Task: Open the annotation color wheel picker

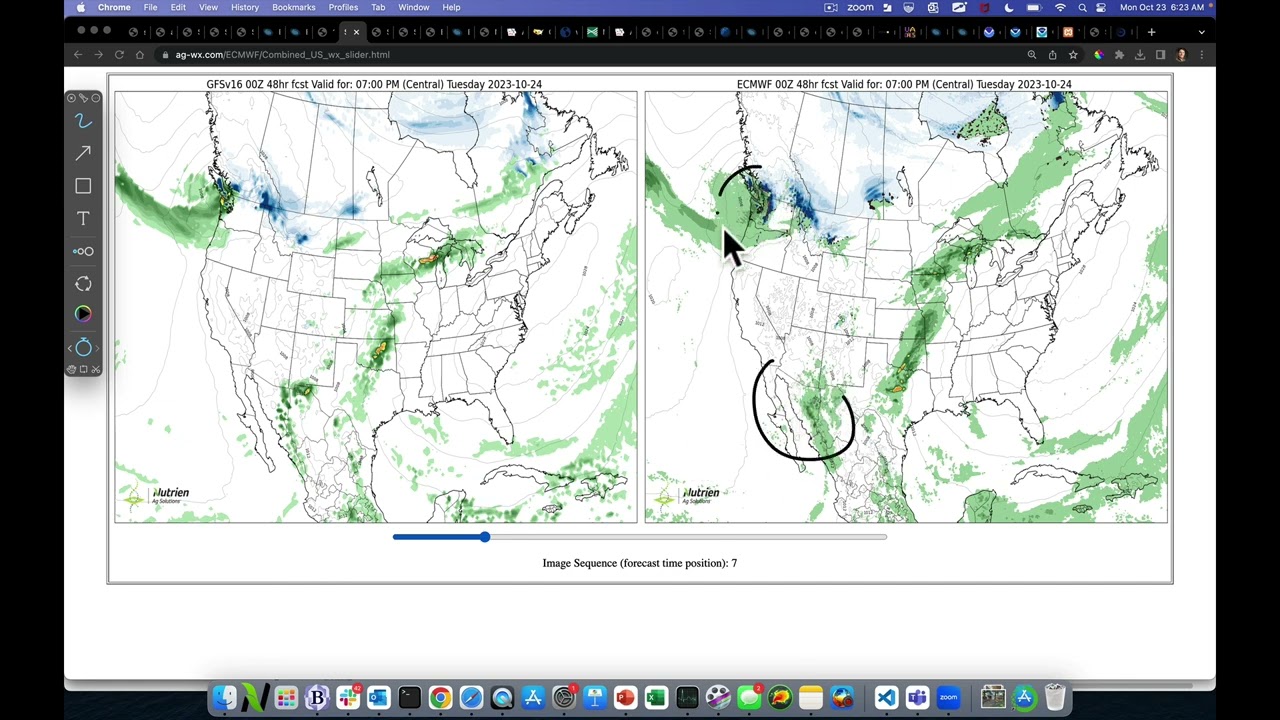Action: click(x=83, y=314)
